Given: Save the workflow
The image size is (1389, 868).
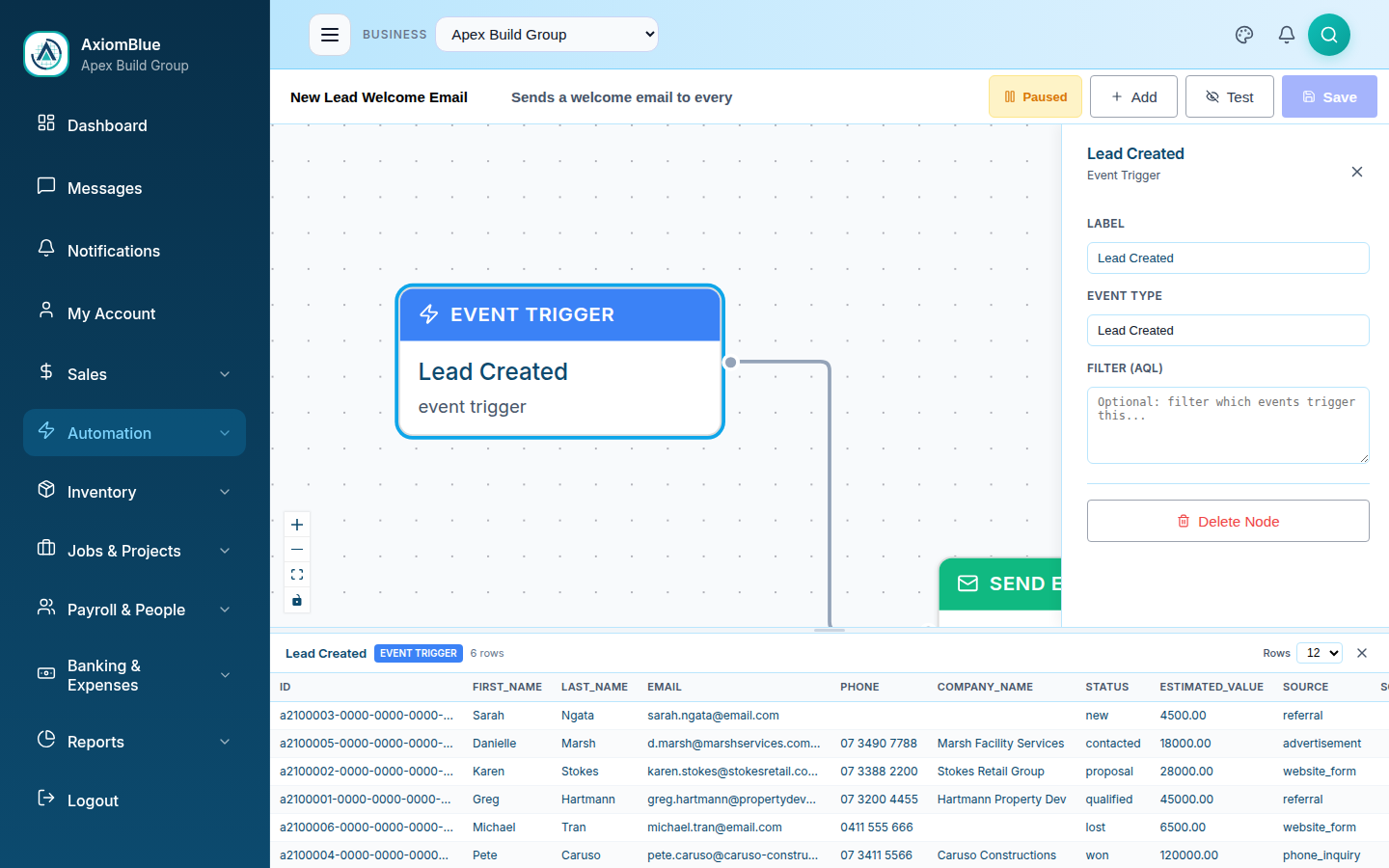Looking at the screenshot, I should (1329, 96).
